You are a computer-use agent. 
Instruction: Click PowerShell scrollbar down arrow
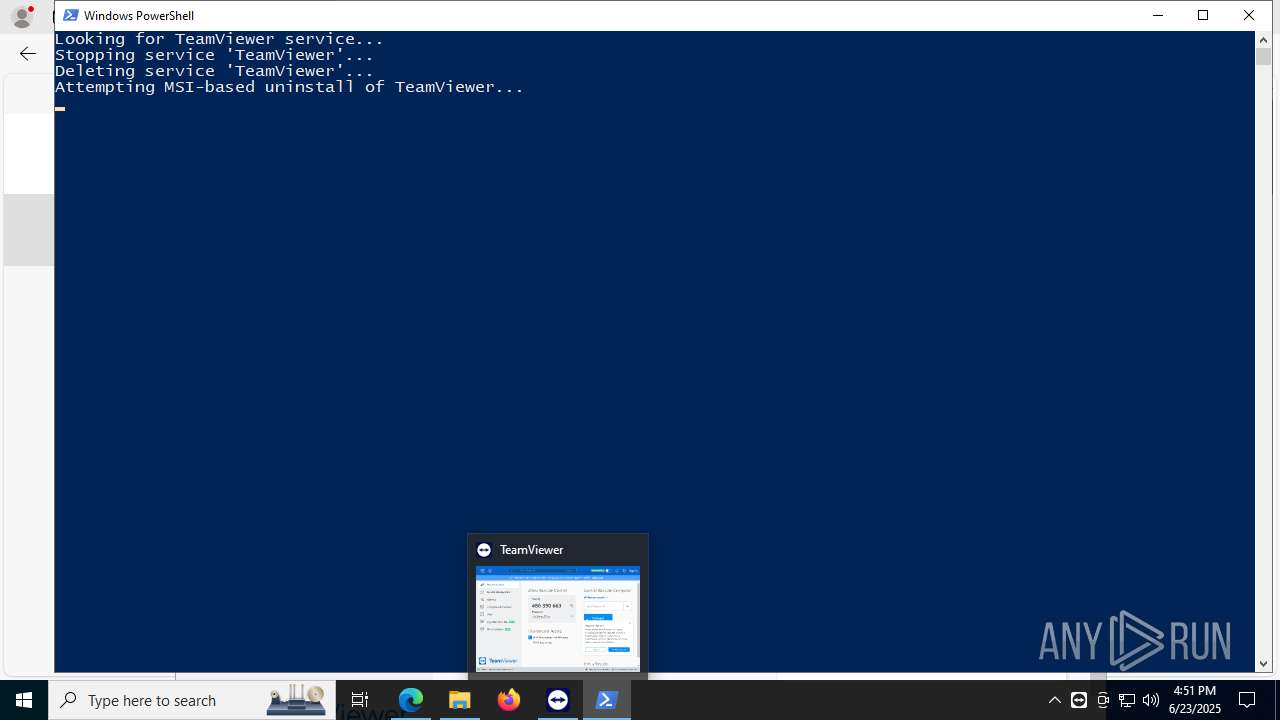(x=1263, y=663)
